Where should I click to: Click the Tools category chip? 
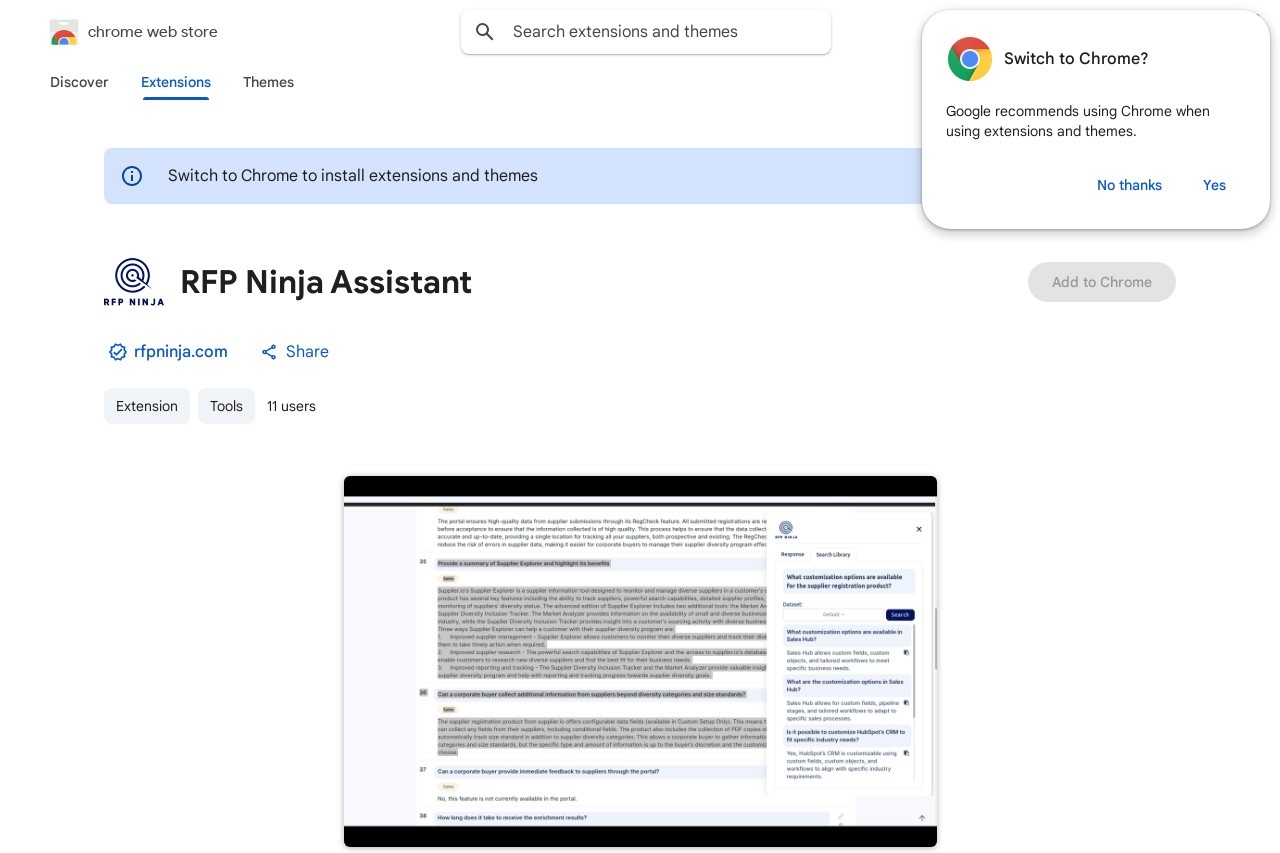[226, 406]
